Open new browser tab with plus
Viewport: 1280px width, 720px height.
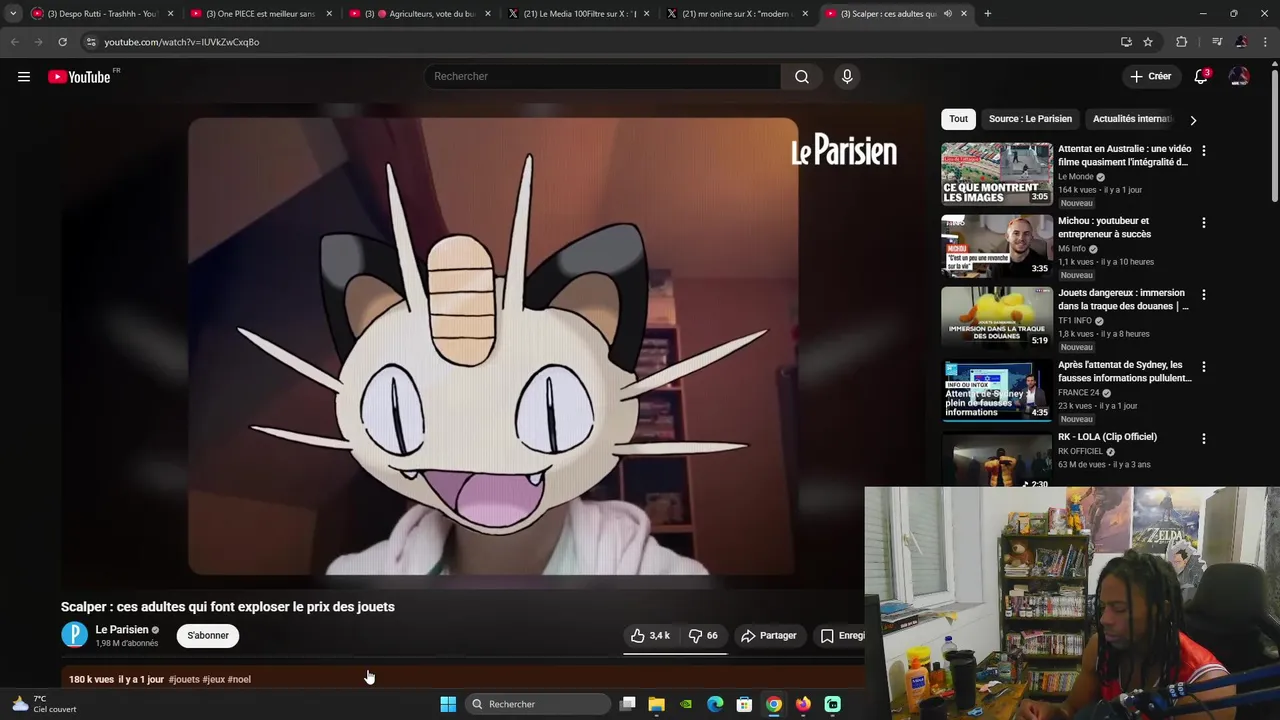tap(987, 14)
